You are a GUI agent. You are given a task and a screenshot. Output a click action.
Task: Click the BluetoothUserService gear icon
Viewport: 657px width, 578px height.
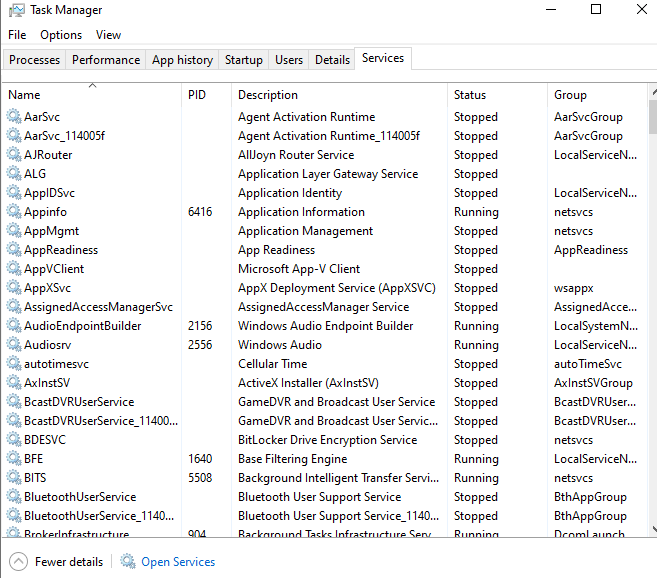pos(14,496)
